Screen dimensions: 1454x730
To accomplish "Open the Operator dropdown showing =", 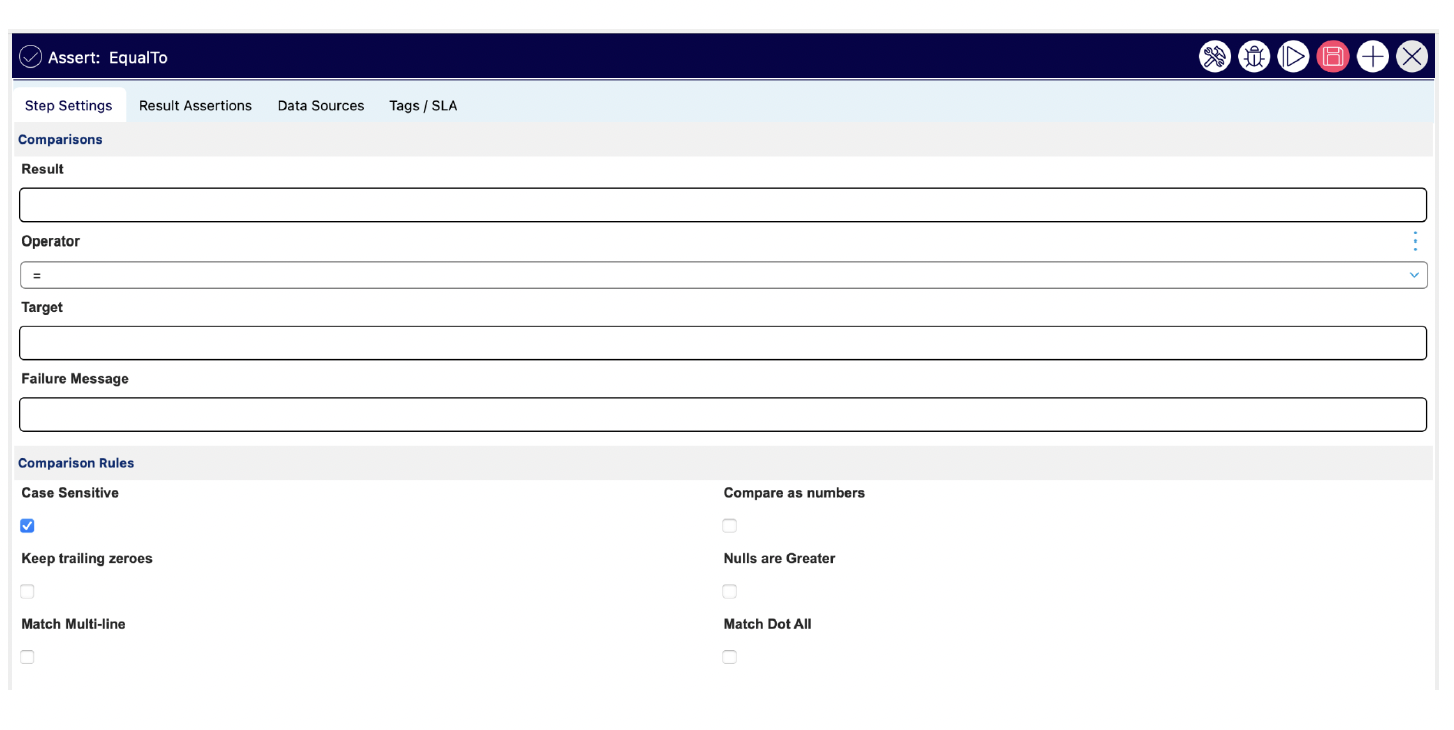I will coord(723,275).
